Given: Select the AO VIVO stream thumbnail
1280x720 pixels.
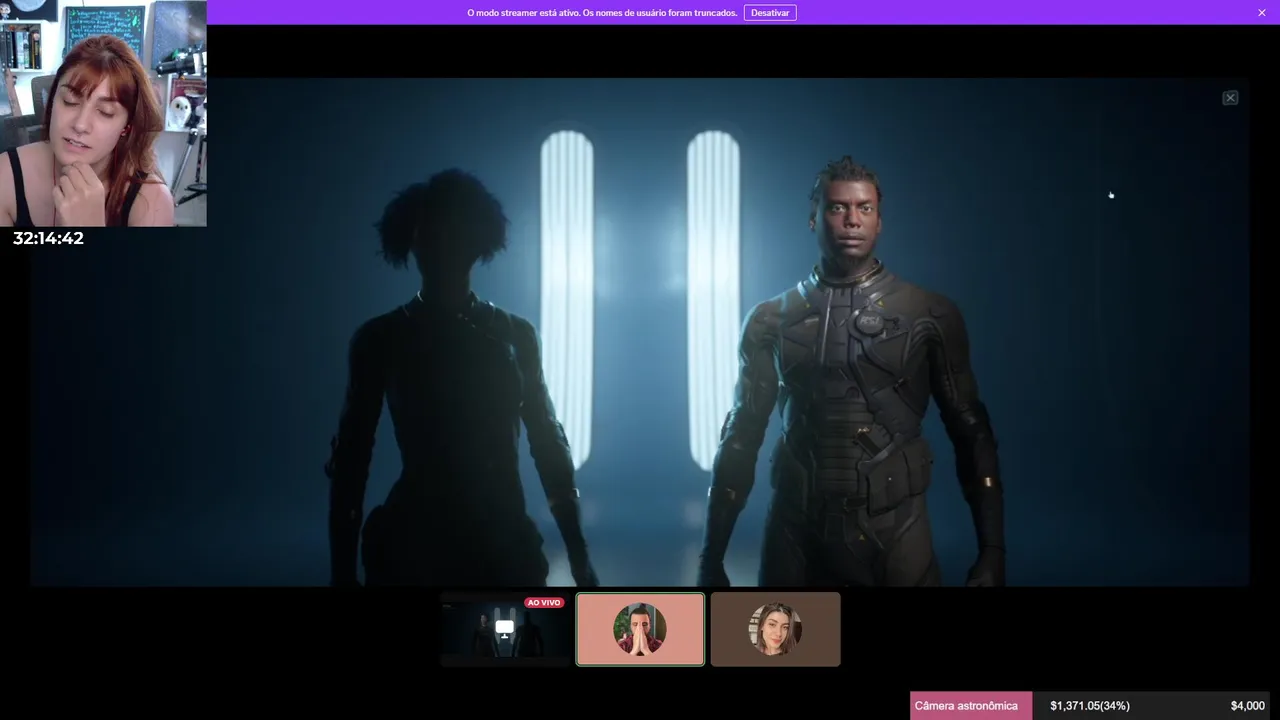Looking at the screenshot, I should (x=505, y=629).
